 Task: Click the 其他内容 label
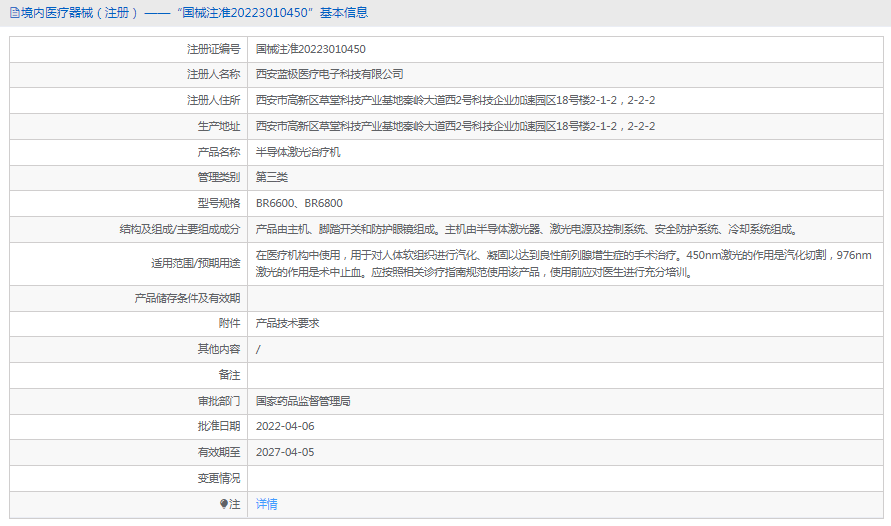tap(219, 349)
